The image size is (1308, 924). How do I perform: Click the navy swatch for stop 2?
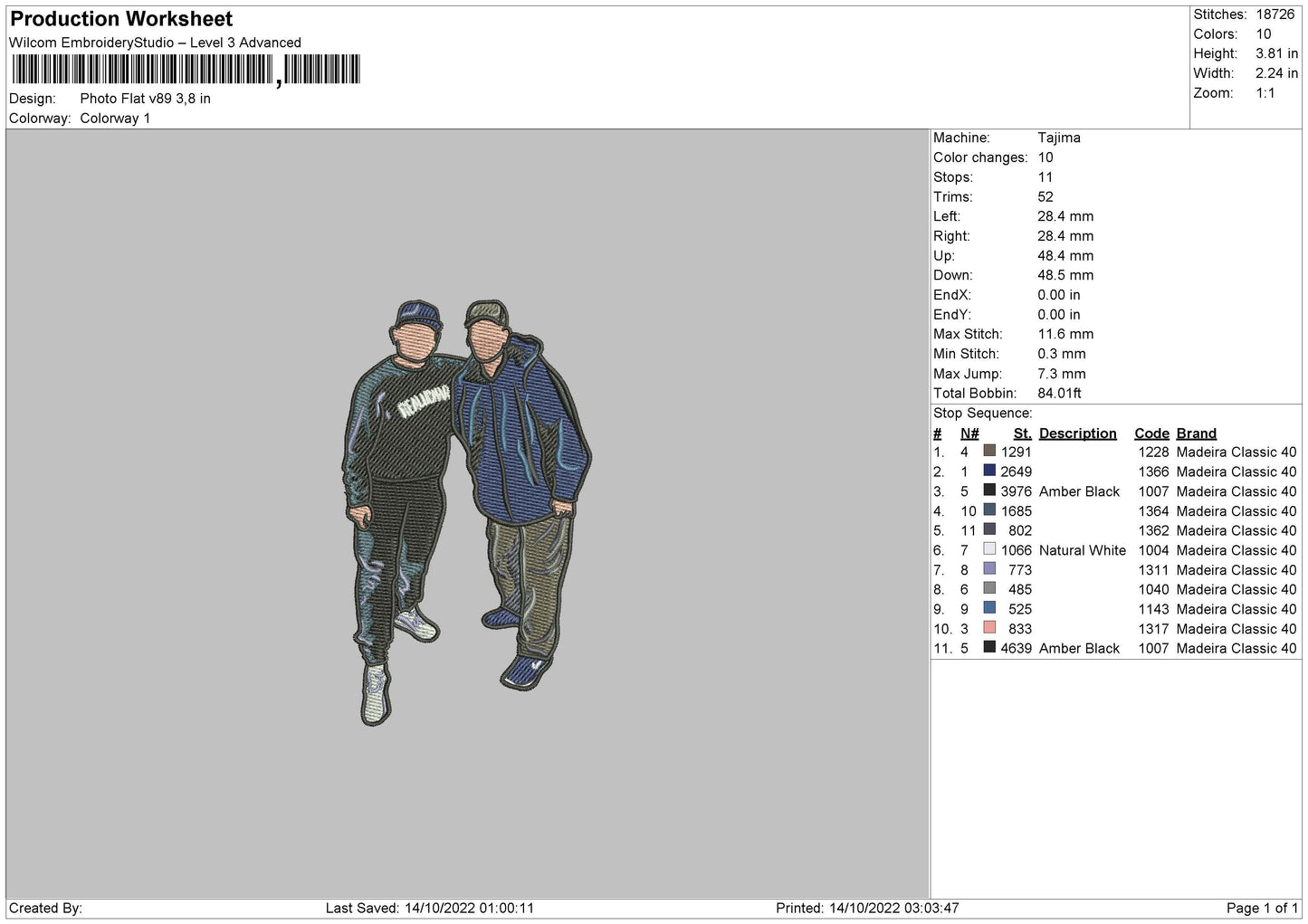click(x=989, y=471)
